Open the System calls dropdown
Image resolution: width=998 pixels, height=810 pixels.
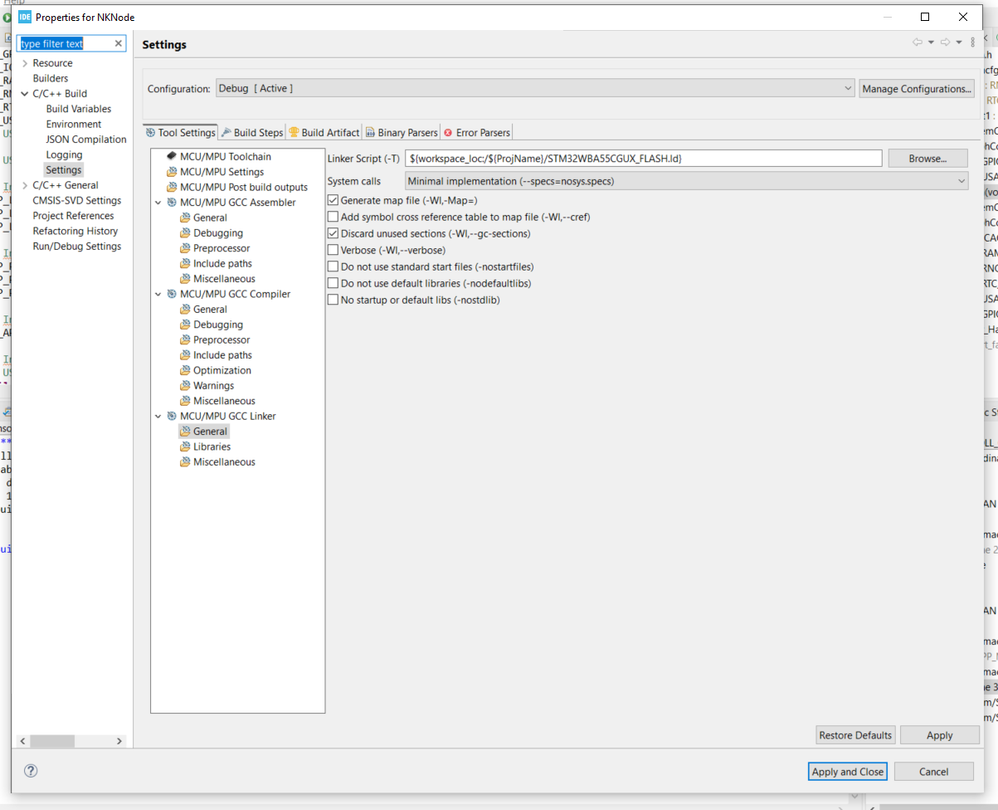point(686,181)
